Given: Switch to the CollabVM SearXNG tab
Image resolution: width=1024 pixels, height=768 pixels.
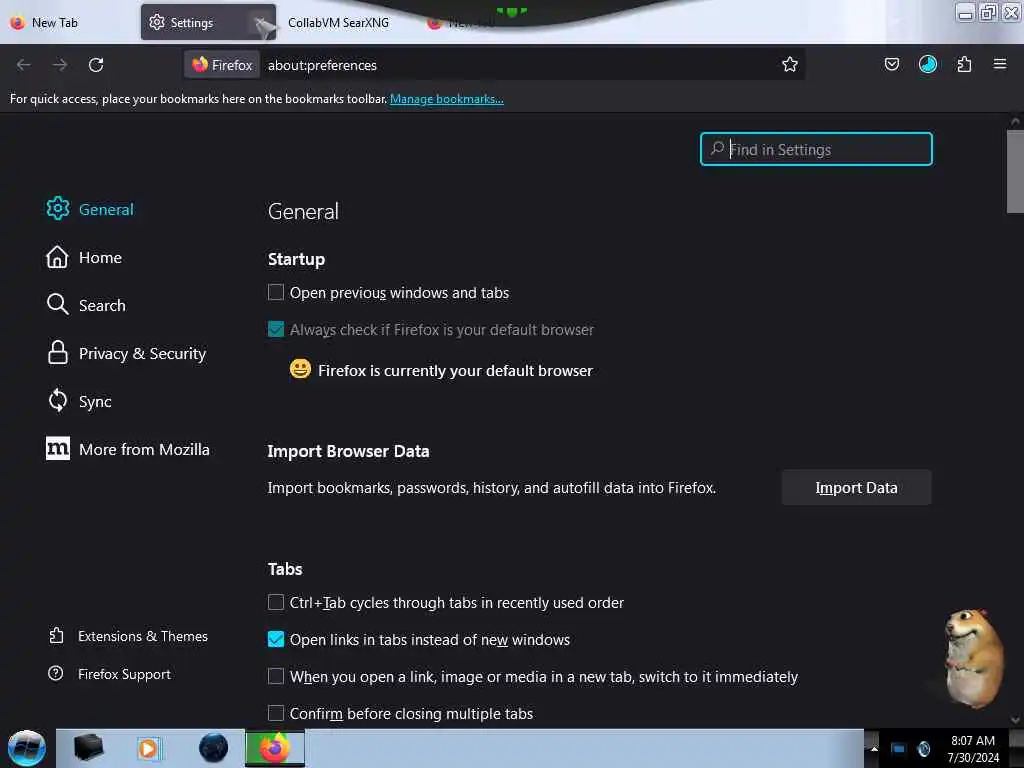Looking at the screenshot, I should [338, 22].
